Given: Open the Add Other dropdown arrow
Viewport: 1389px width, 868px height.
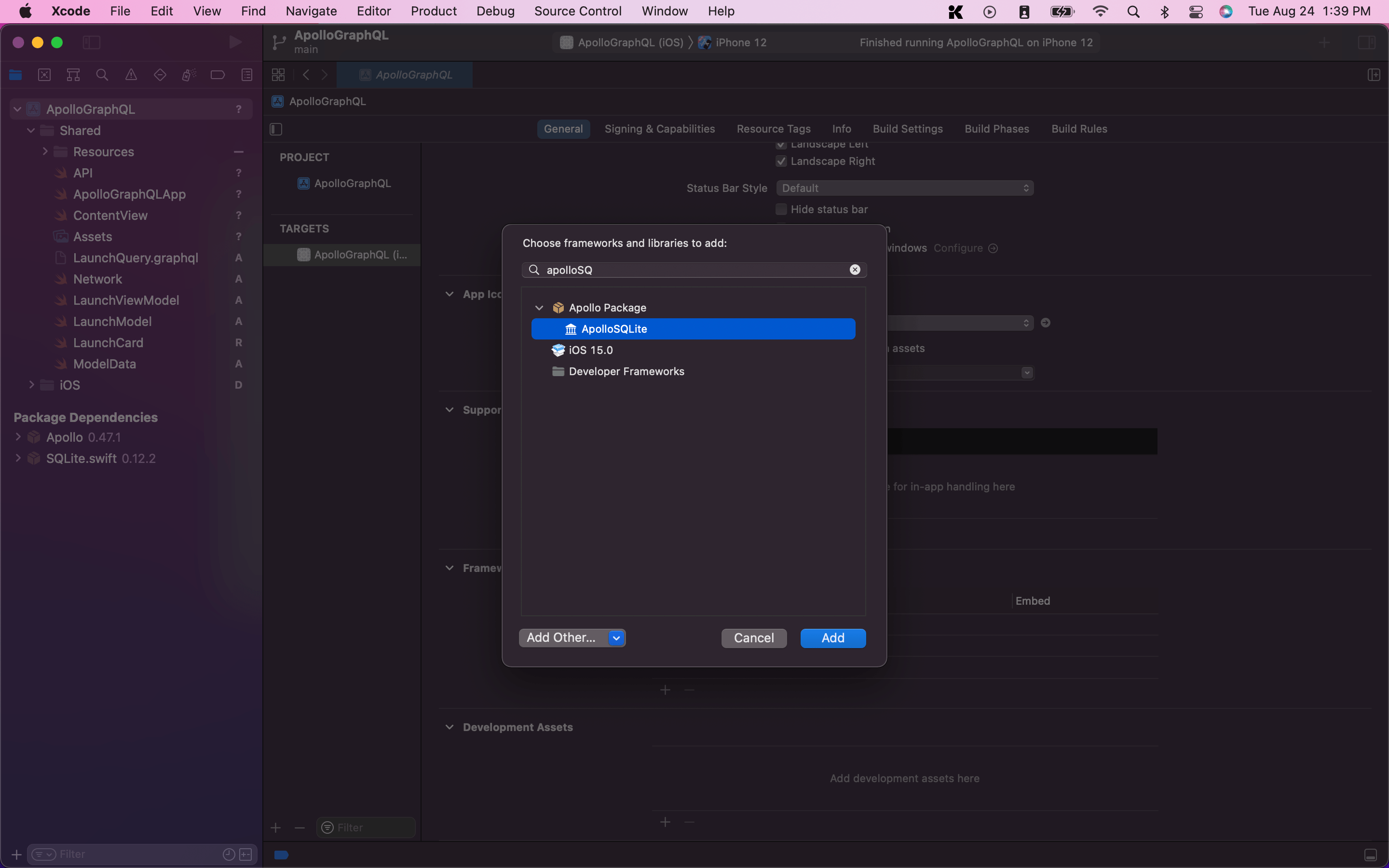Looking at the screenshot, I should [616, 638].
